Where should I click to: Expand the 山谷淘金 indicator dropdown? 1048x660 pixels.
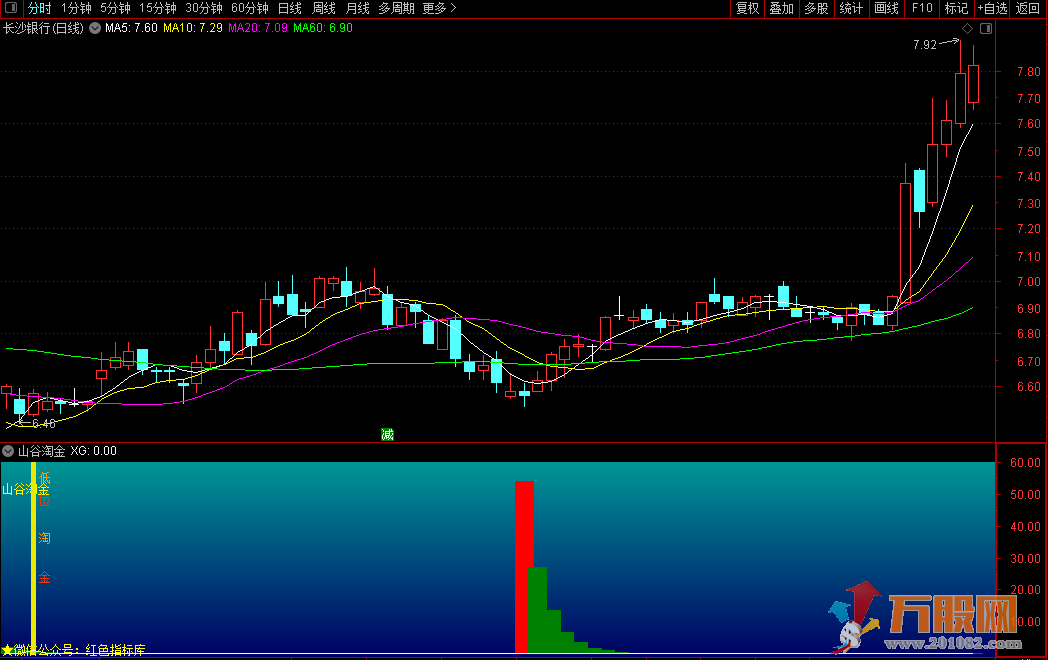pos(9,451)
